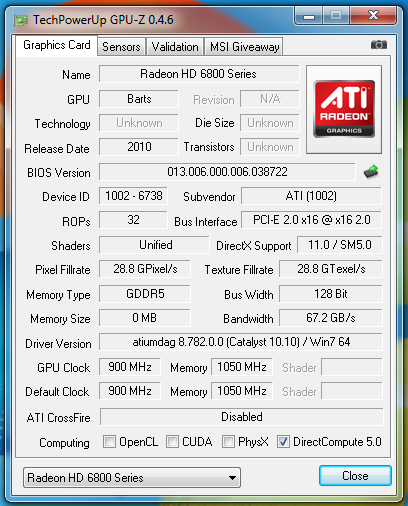Click the BIOS save chip icon
This screenshot has width=408, height=506.
pyautogui.click(x=371, y=172)
